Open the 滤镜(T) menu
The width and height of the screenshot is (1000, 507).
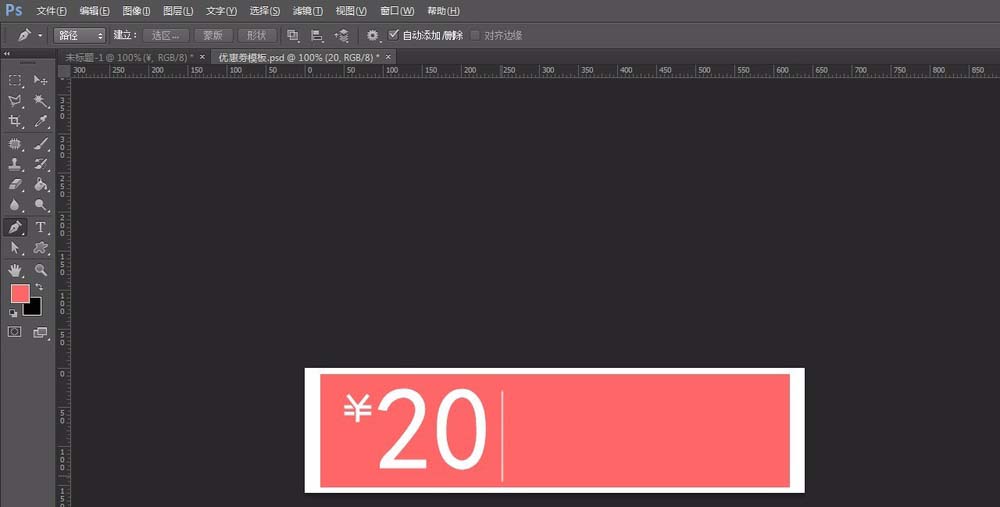307,11
